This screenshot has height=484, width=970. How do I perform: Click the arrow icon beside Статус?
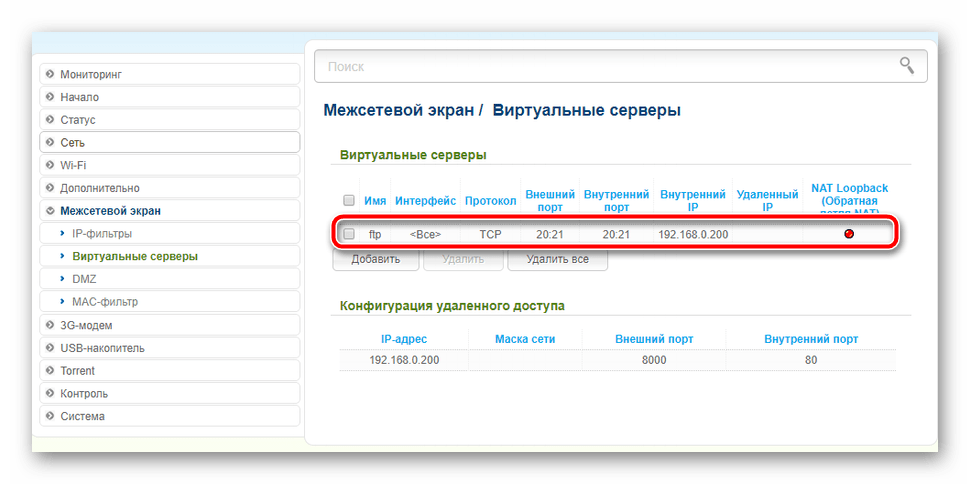pos(50,120)
